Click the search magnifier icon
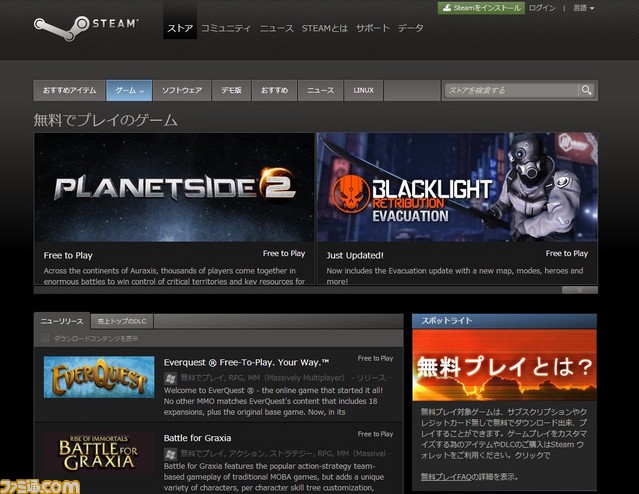Viewport: 639px width, 494px height. (x=586, y=90)
